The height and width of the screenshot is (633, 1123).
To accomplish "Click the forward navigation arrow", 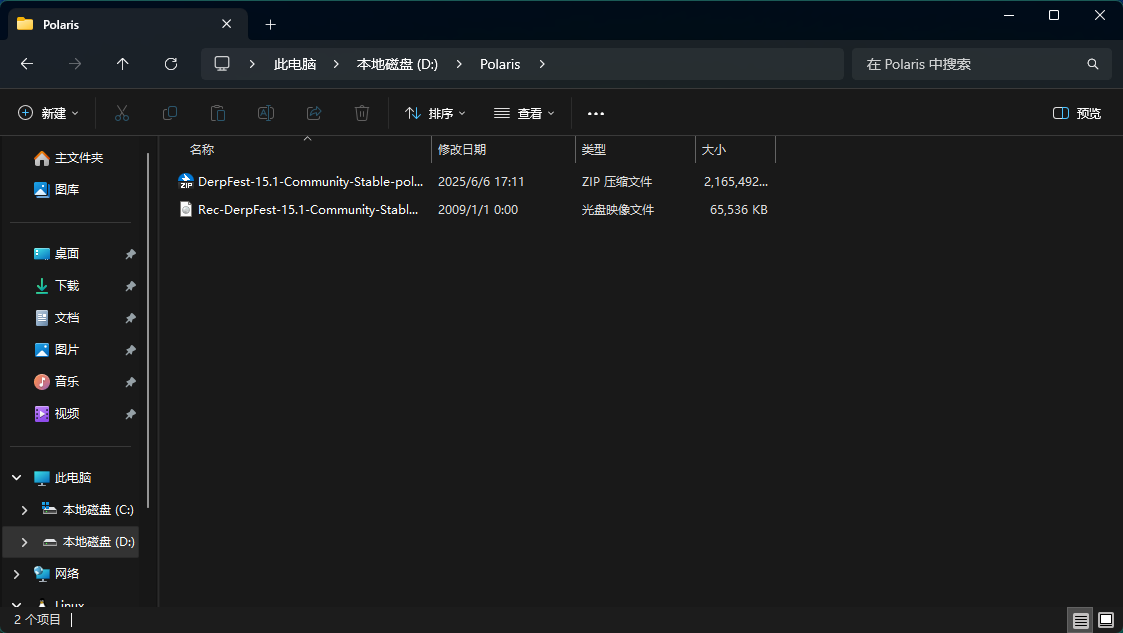I will [x=74, y=64].
